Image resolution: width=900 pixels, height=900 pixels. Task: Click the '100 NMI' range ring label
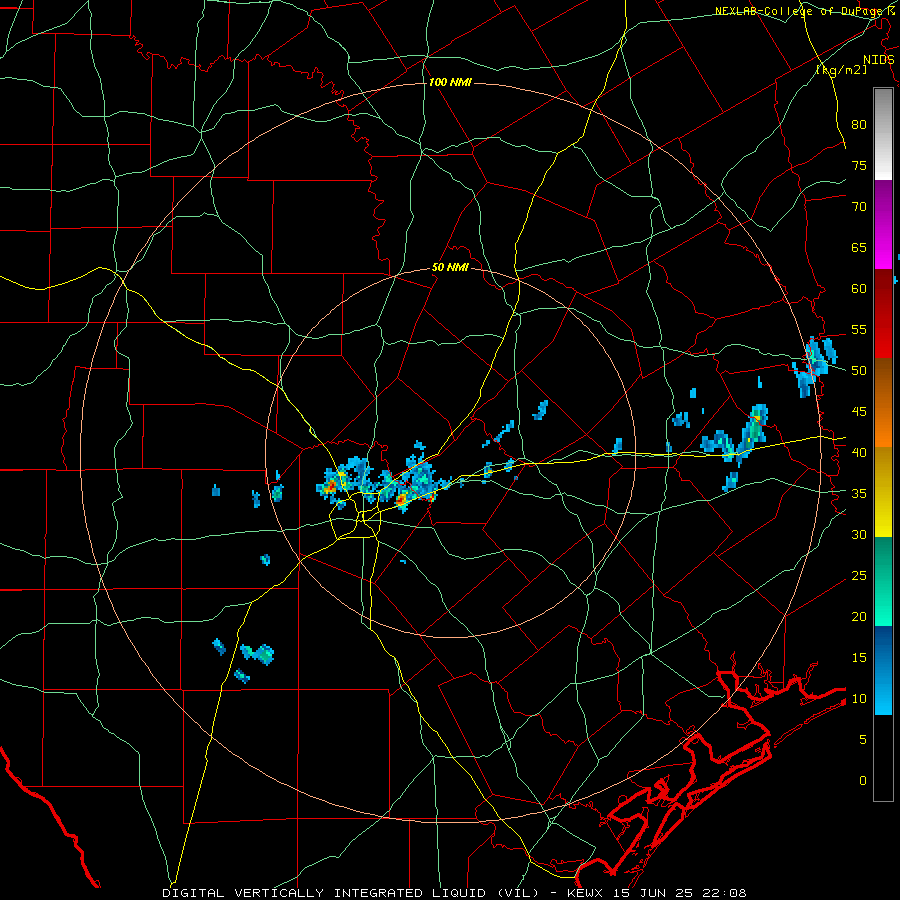click(450, 83)
